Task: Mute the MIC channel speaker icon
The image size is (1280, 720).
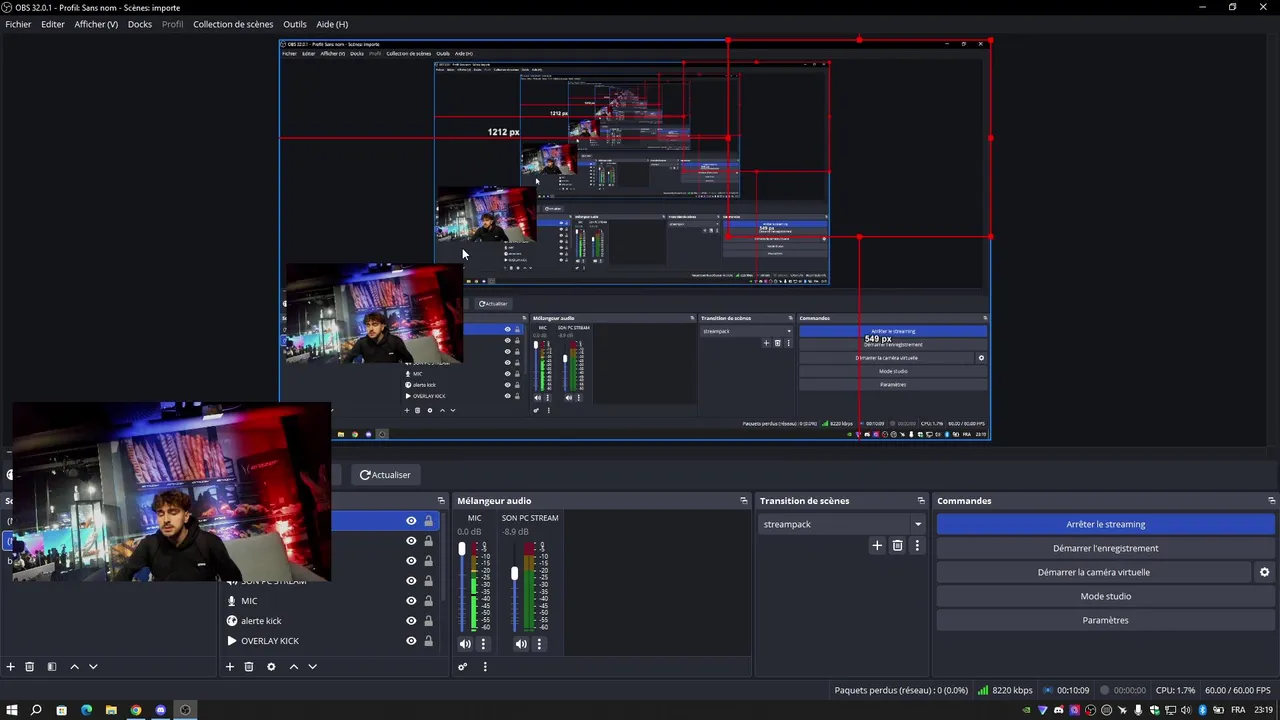Action: click(465, 644)
